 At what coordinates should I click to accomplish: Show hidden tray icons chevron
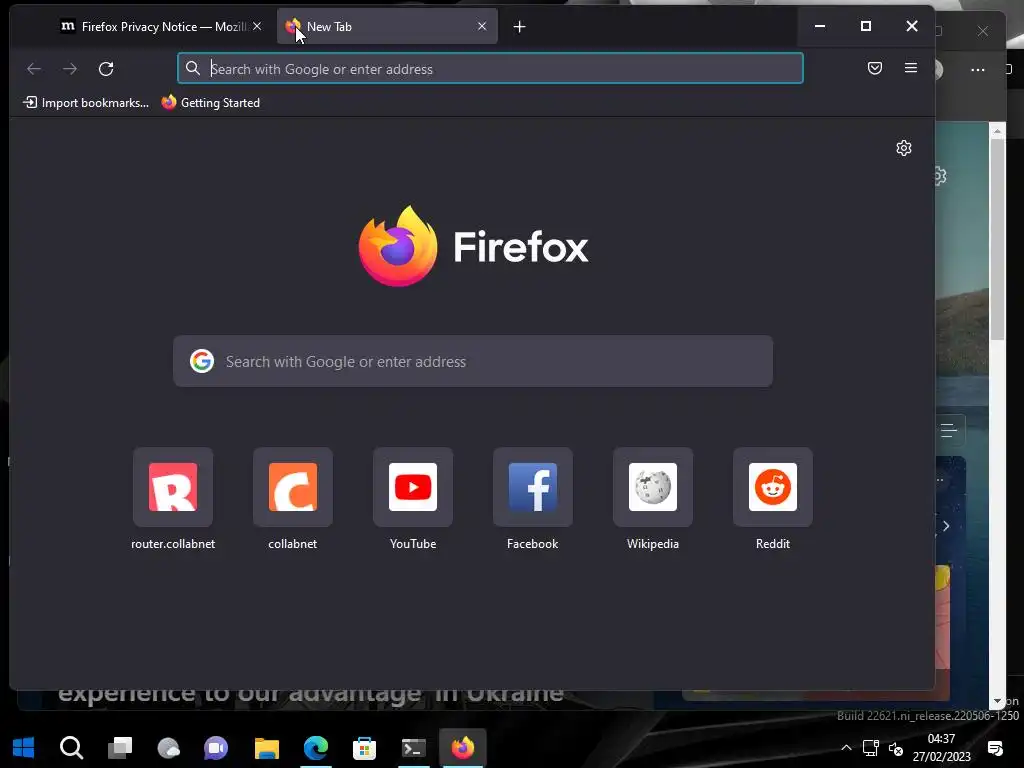pos(846,748)
